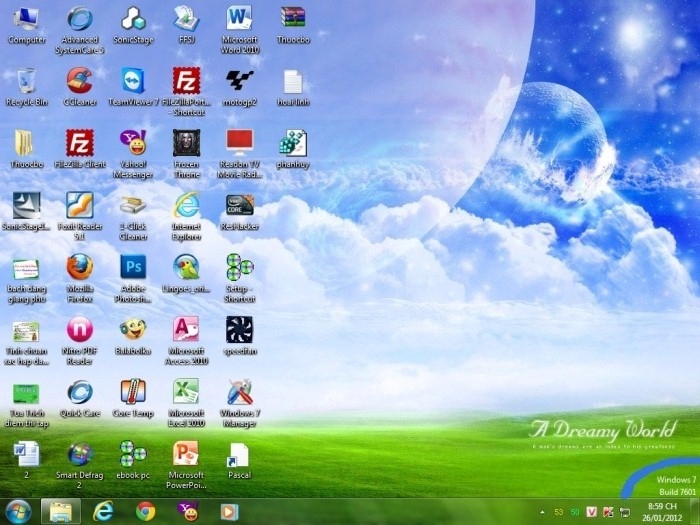
Task: Select the Advanced SystemCare 5 icon
Action: pos(79,30)
